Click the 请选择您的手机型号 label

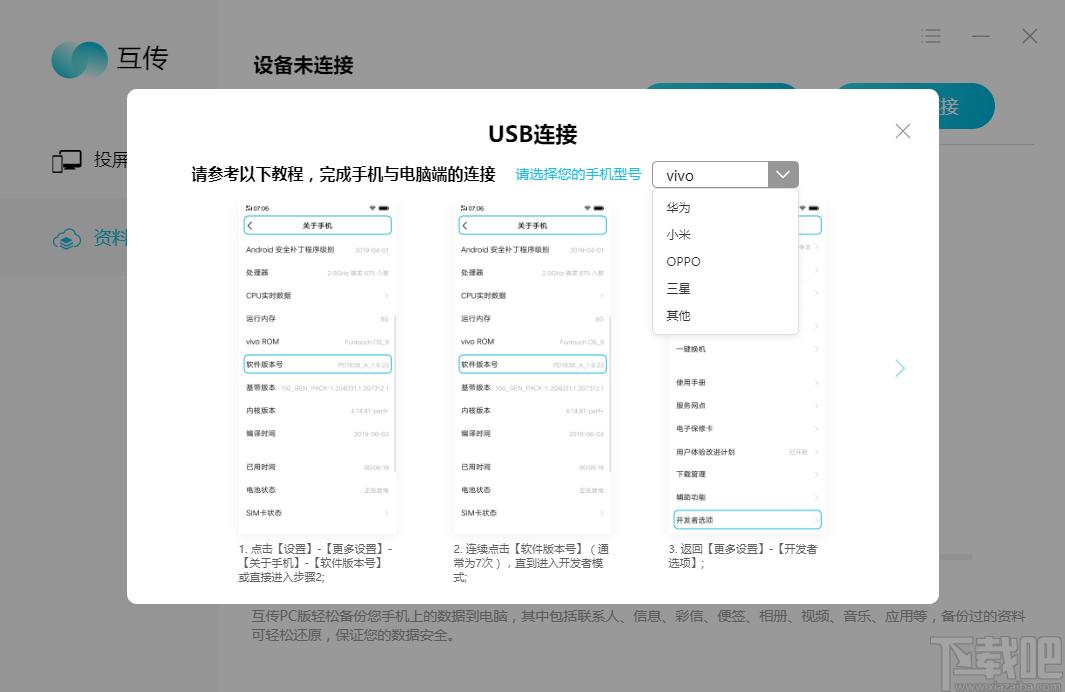(578, 174)
